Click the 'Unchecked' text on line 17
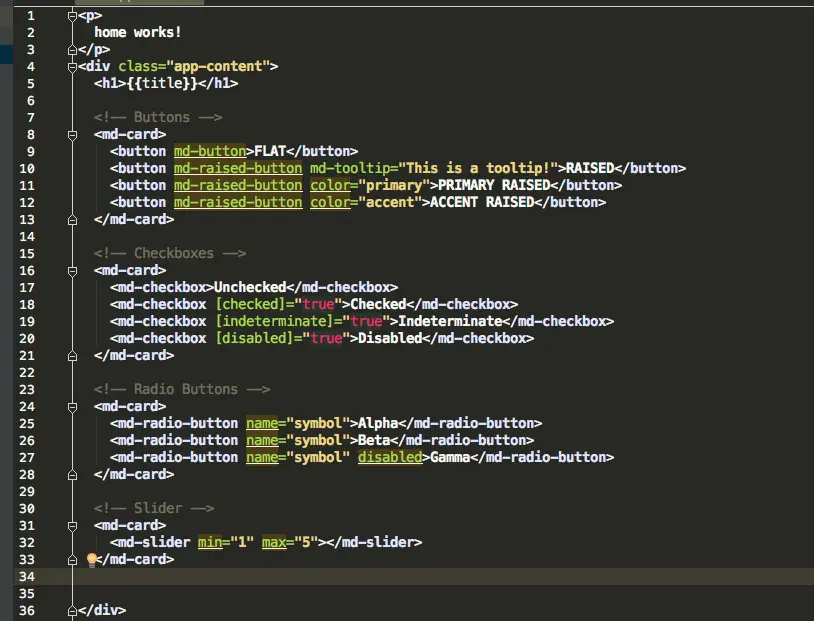The image size is (814, 621). click(x=250, y=287)
